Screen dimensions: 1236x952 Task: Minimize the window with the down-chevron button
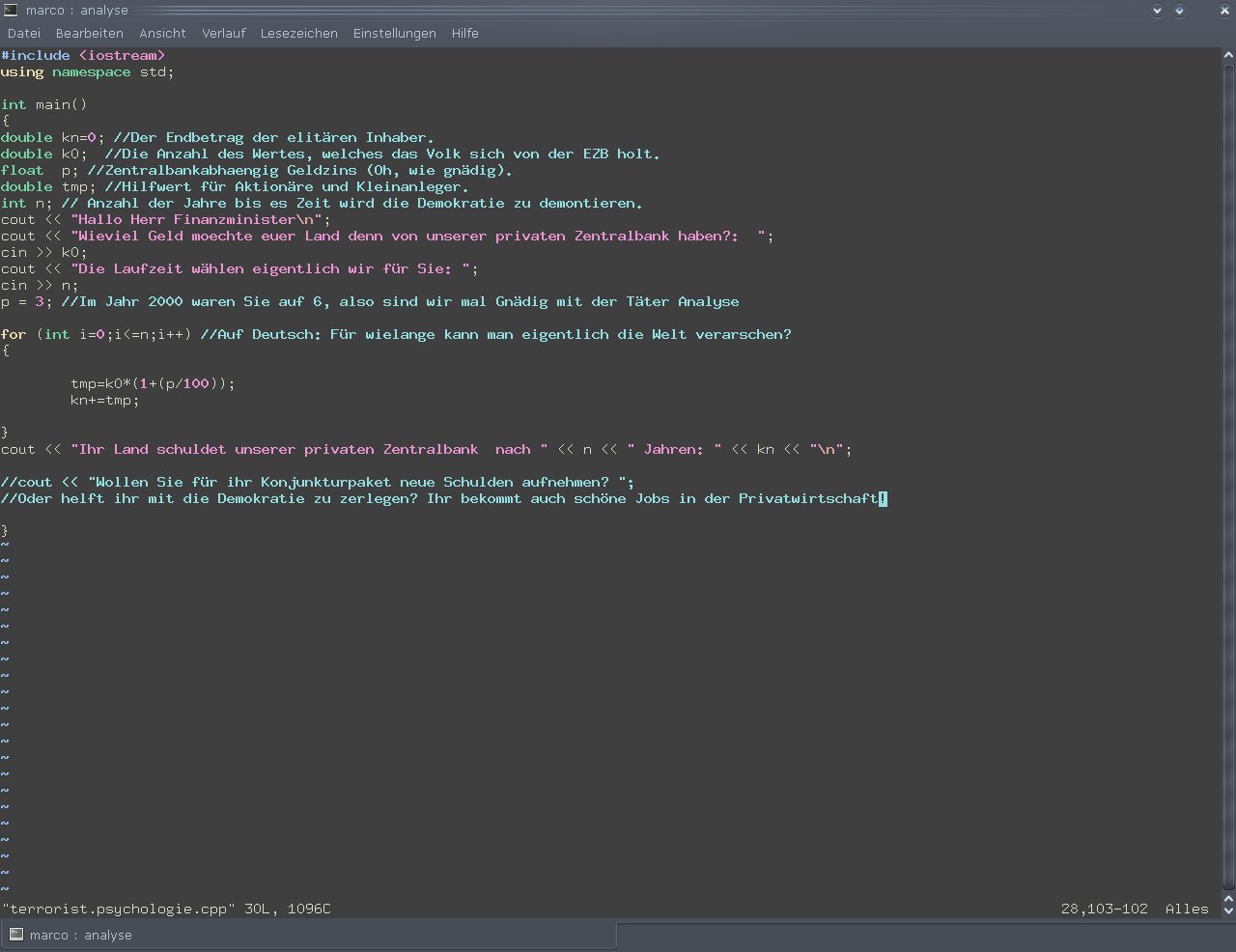pos(1158,11)
